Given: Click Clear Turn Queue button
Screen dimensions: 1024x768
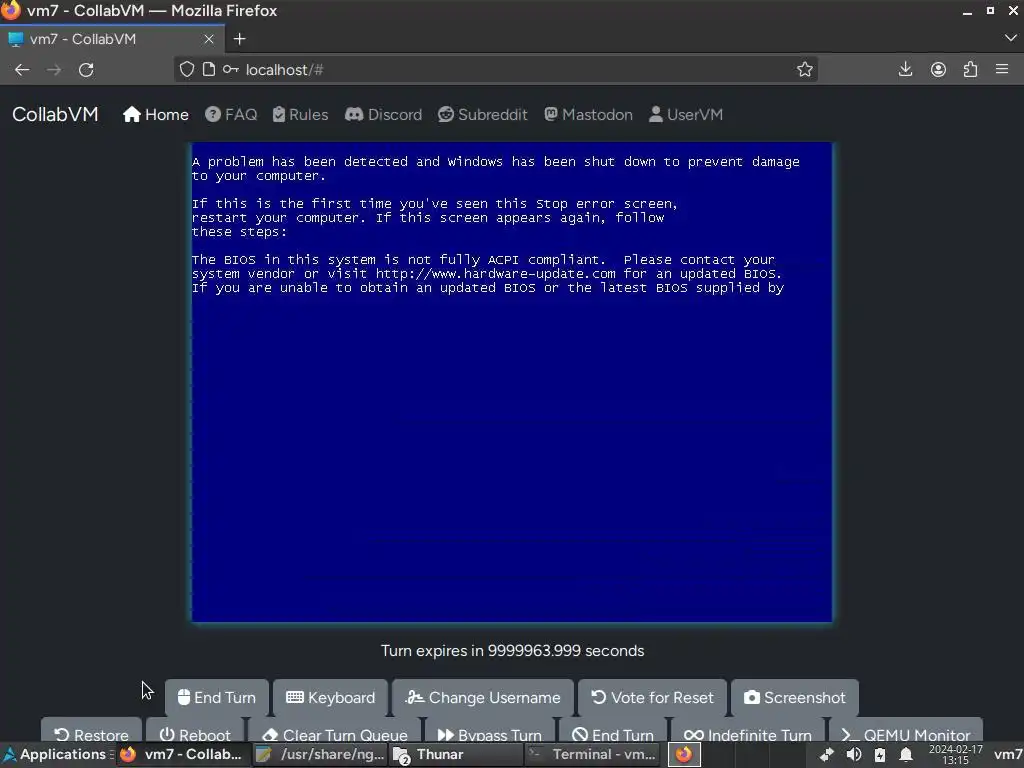Looking at the screenshot, I should [x=334, y=730].
